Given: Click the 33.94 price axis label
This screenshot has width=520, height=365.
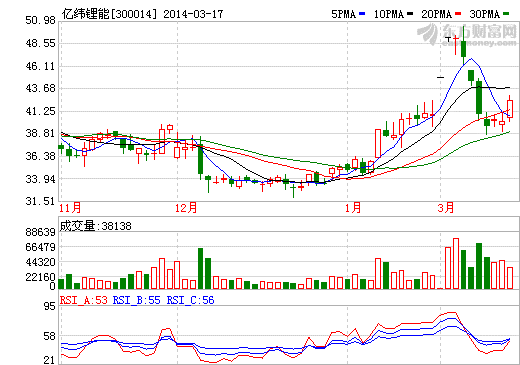Looking at the screenshot, I should pos(41,179).
